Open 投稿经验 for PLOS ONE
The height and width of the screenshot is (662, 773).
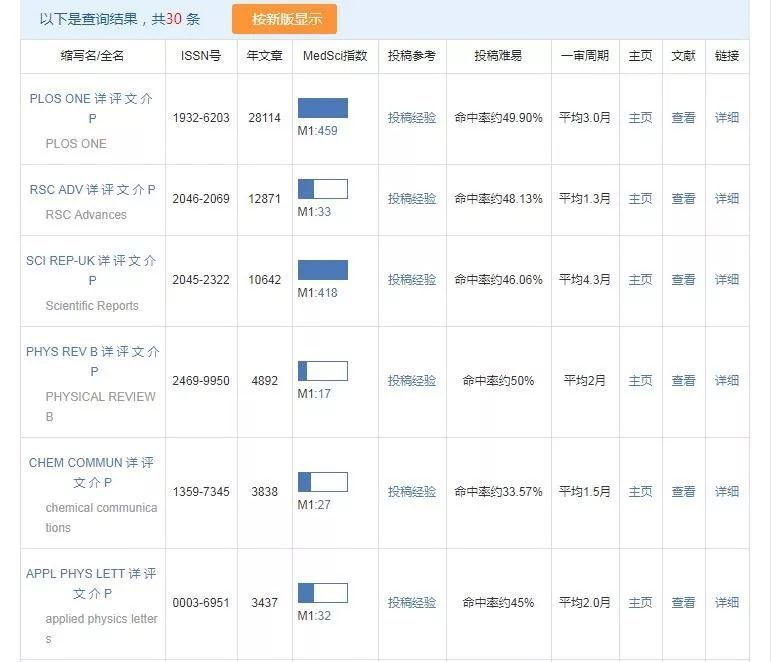(412, 118)
